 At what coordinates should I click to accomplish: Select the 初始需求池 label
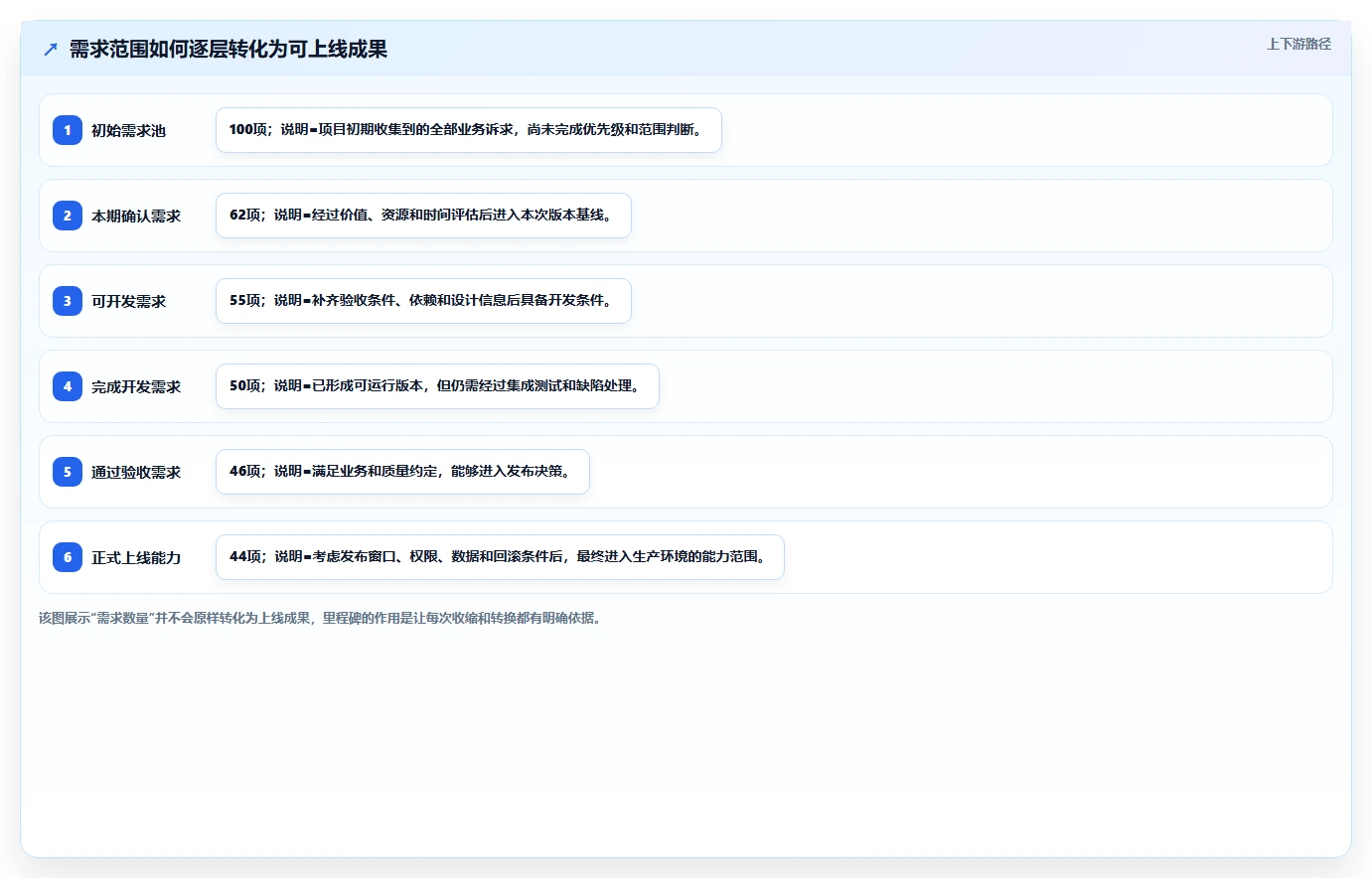tap(128, 130)
